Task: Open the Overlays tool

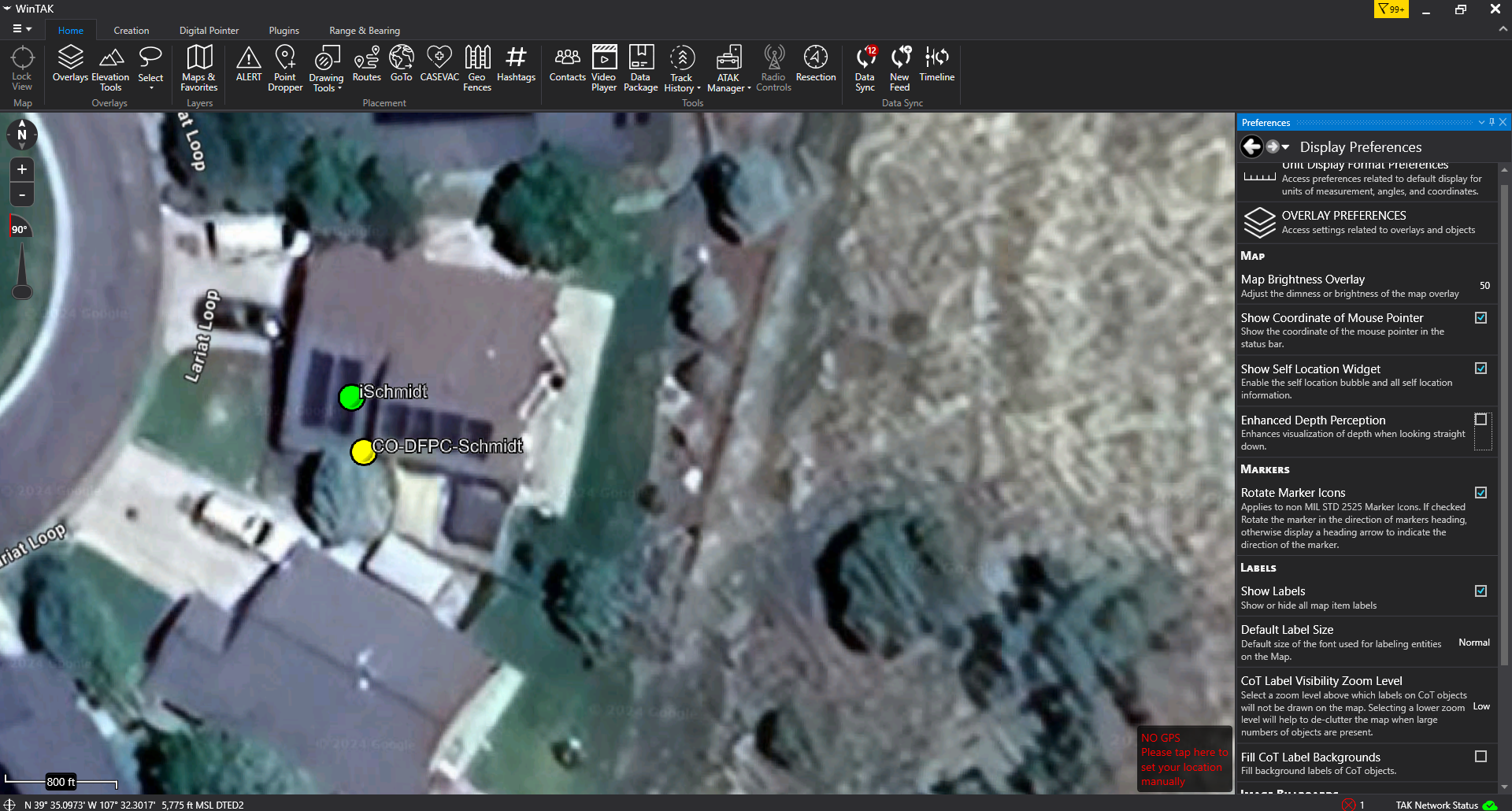Action: coord(70,64)
